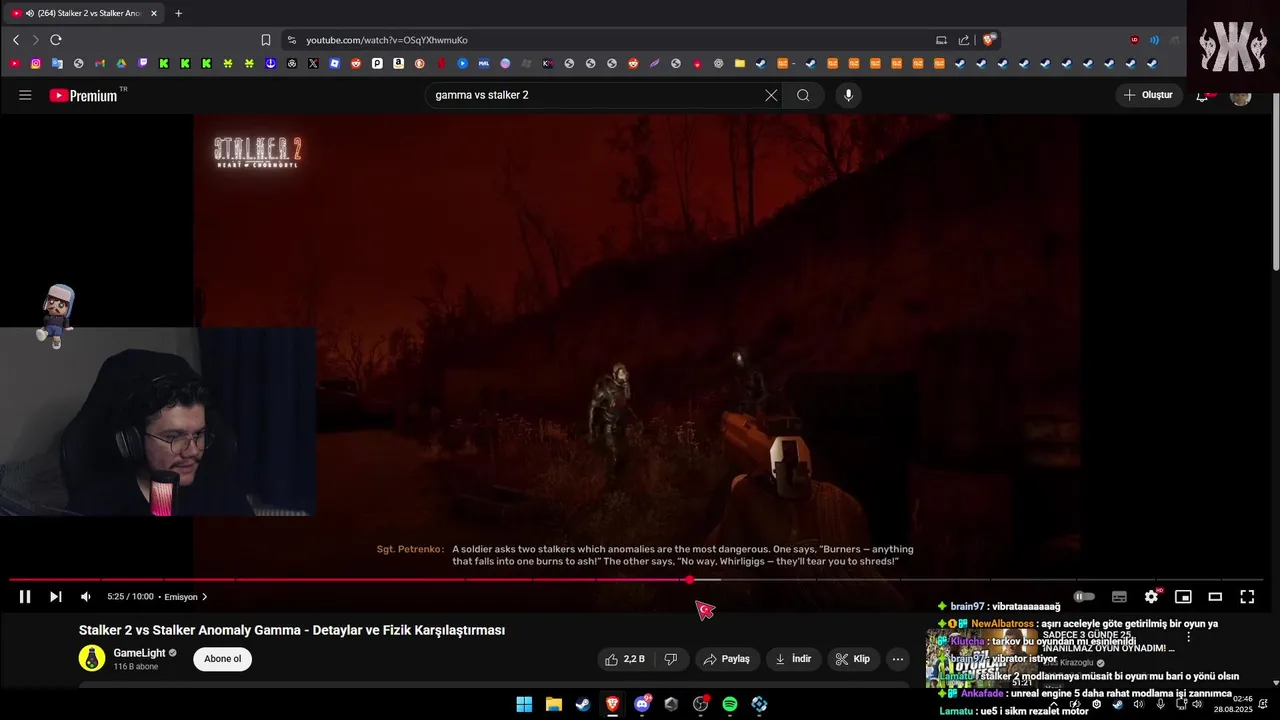Toggle subtitles on the player

[1119, 597]
